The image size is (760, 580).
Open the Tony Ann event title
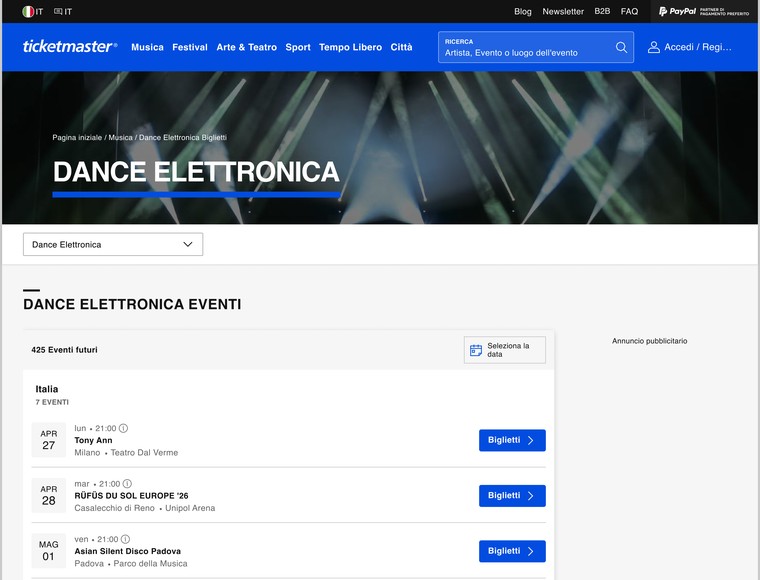click(93, 440)
